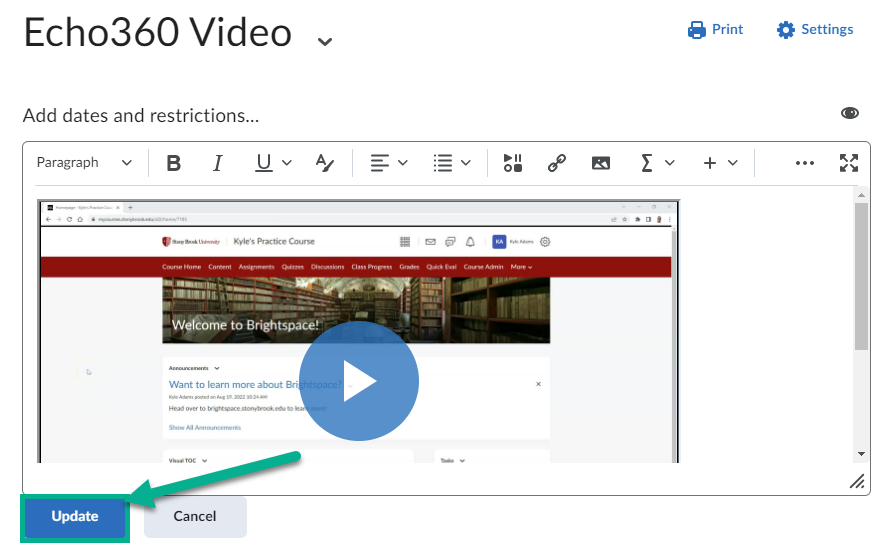Click the plus insert-other icon
This screenshot has height=543, width=882.
click(x=710, y=163)
